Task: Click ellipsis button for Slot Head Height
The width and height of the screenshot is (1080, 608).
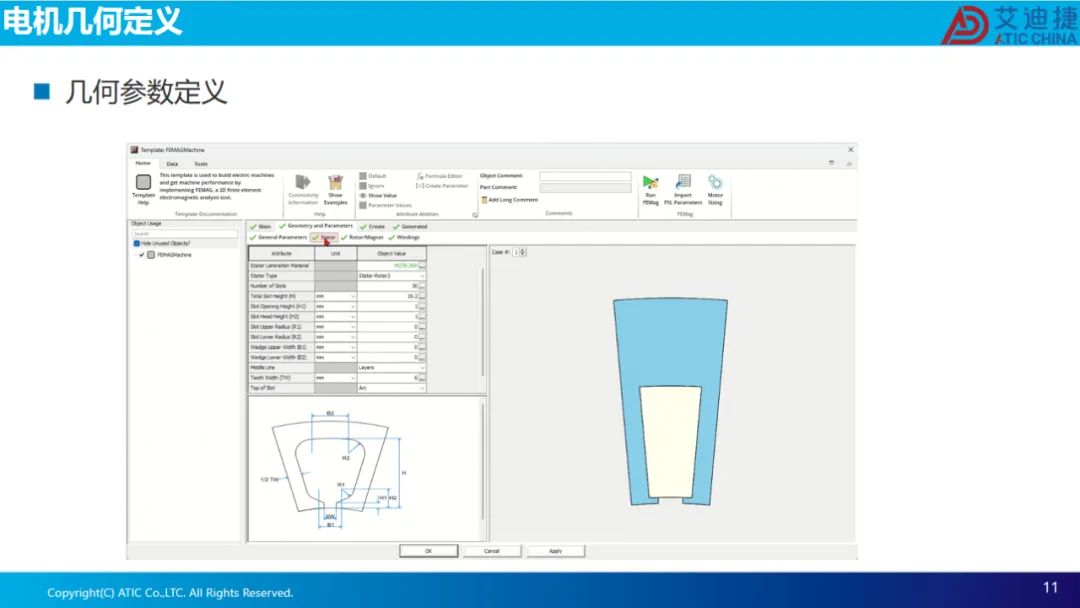Action: pyautogui.click(x=422, y=317)
